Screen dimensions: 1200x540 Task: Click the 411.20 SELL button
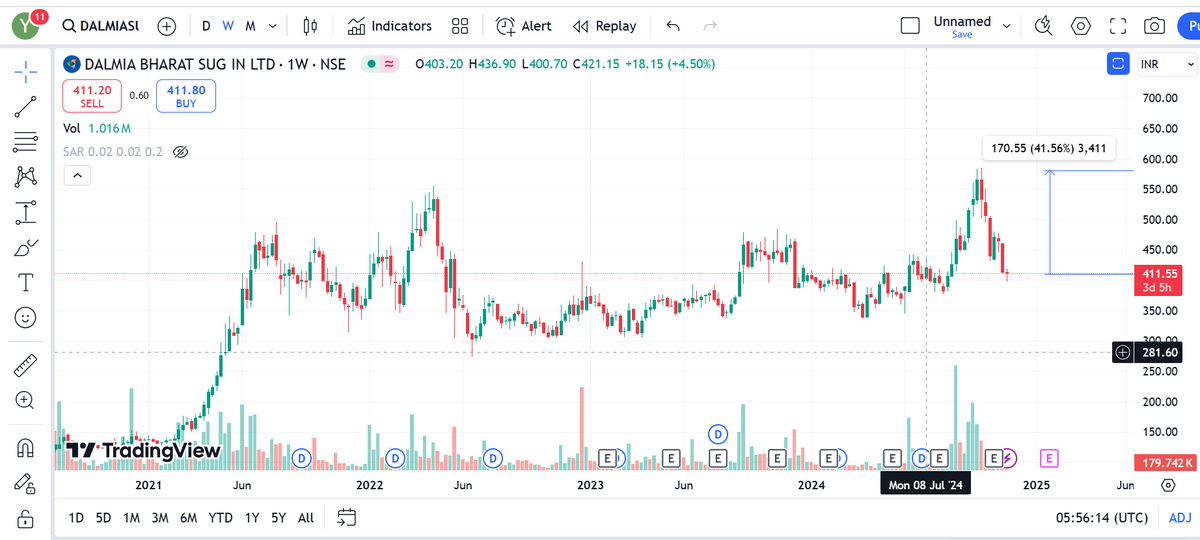92,96
